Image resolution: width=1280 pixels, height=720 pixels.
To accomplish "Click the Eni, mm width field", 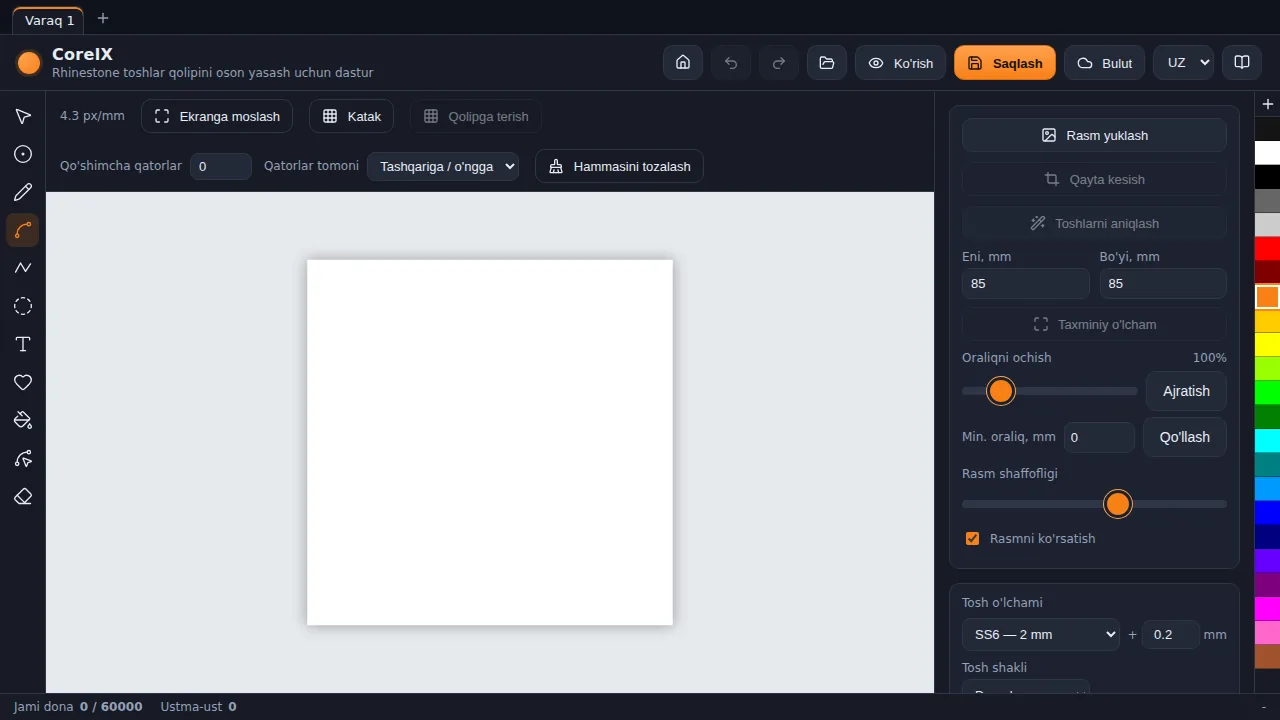I will 1026,283.
